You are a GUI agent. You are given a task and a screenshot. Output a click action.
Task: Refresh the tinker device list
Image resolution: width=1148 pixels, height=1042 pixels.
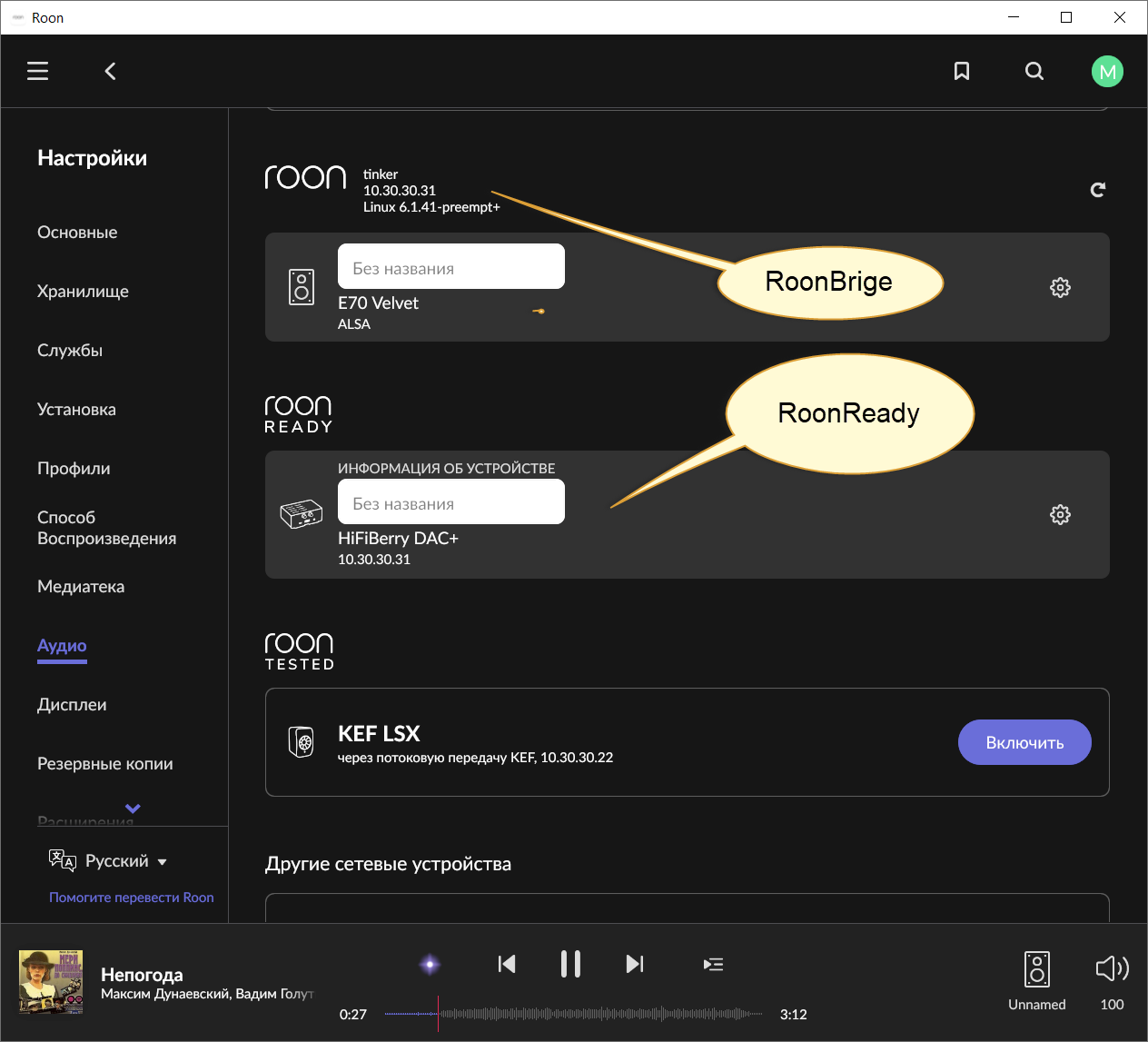pos(1098,190)
